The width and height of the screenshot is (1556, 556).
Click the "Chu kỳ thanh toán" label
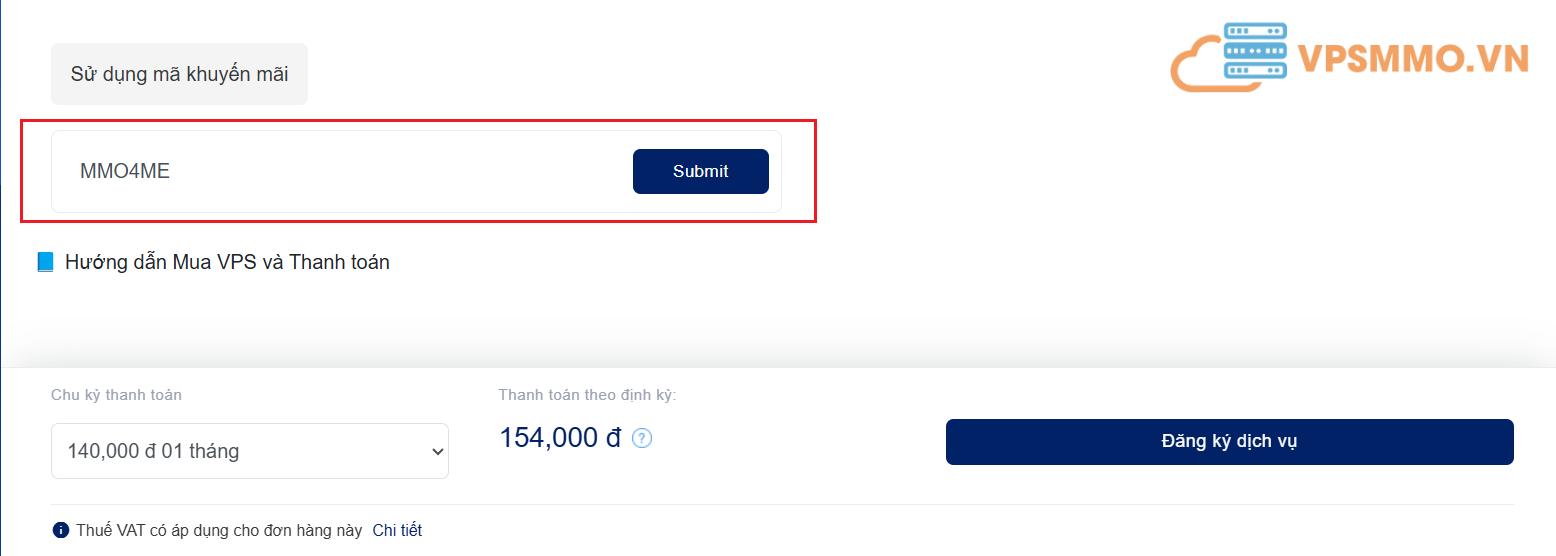coord(116,395)
